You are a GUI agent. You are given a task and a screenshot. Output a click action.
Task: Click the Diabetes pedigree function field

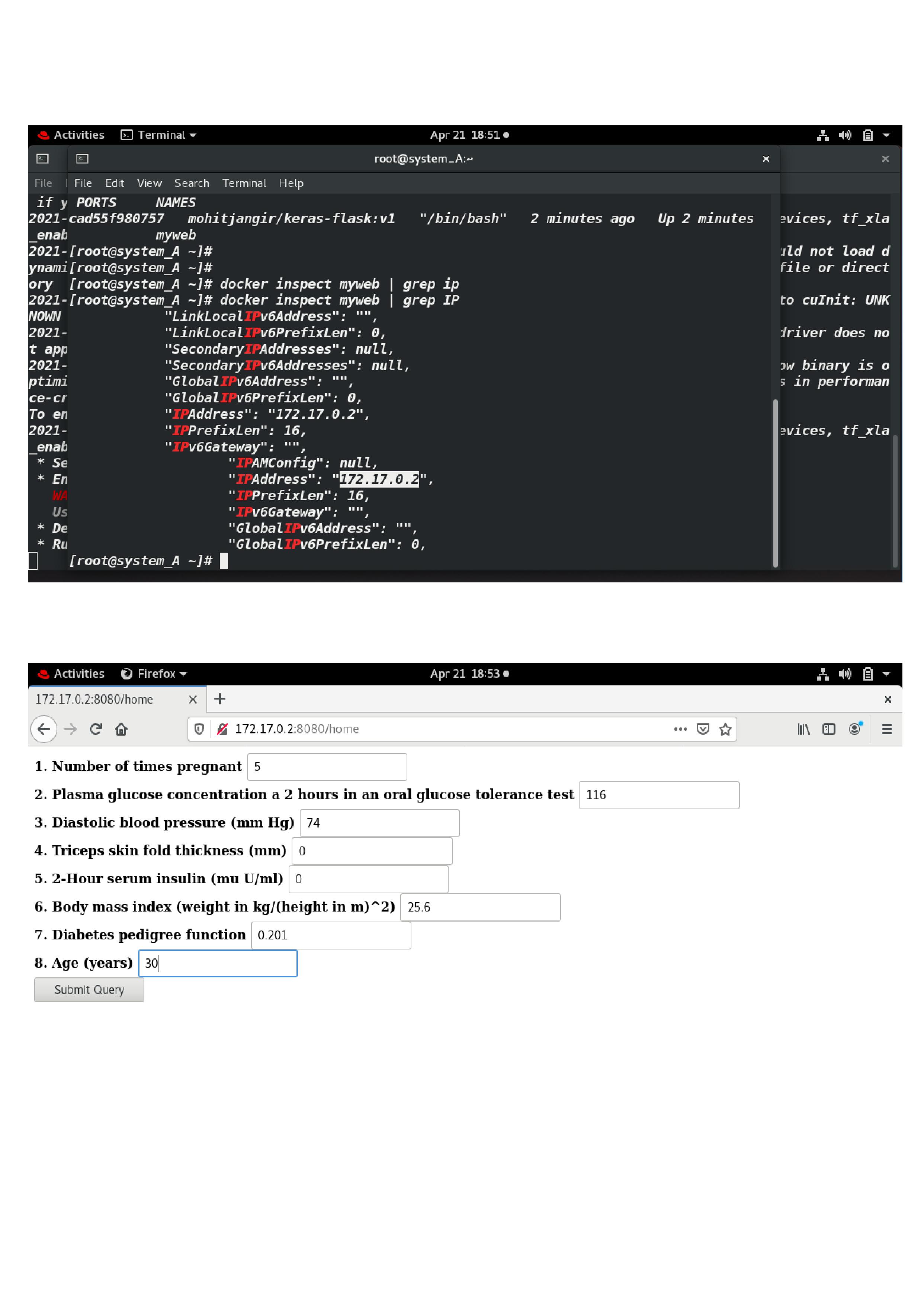[331, 935]
